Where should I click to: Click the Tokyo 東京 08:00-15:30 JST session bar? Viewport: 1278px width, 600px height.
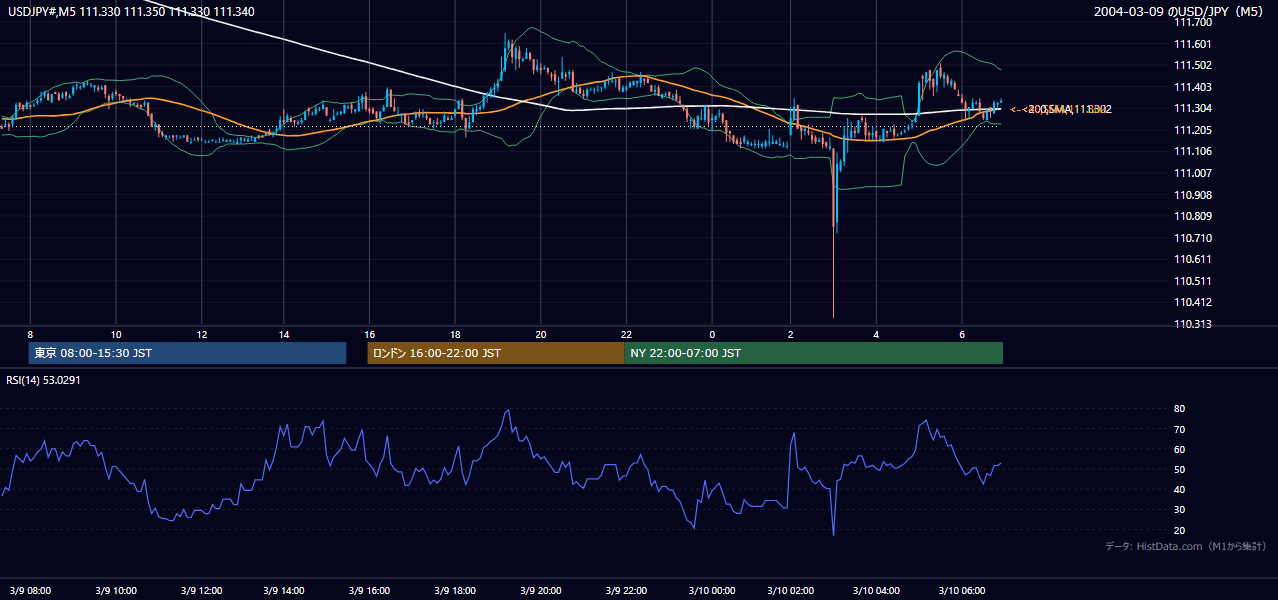click(x=187, y=353)
